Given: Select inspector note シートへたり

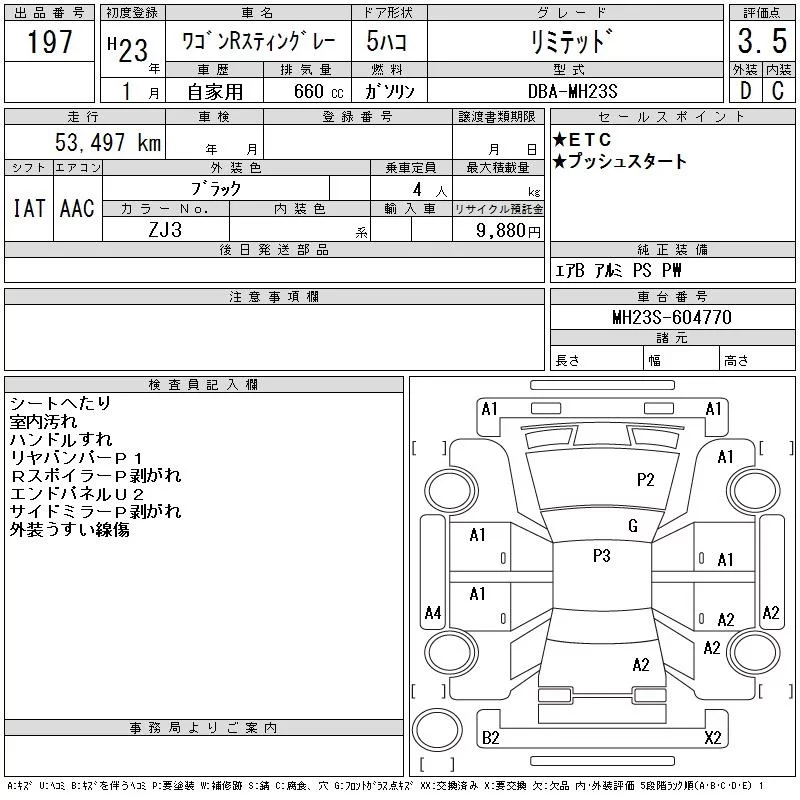Looking at the screenshot, I should [60, 403].
